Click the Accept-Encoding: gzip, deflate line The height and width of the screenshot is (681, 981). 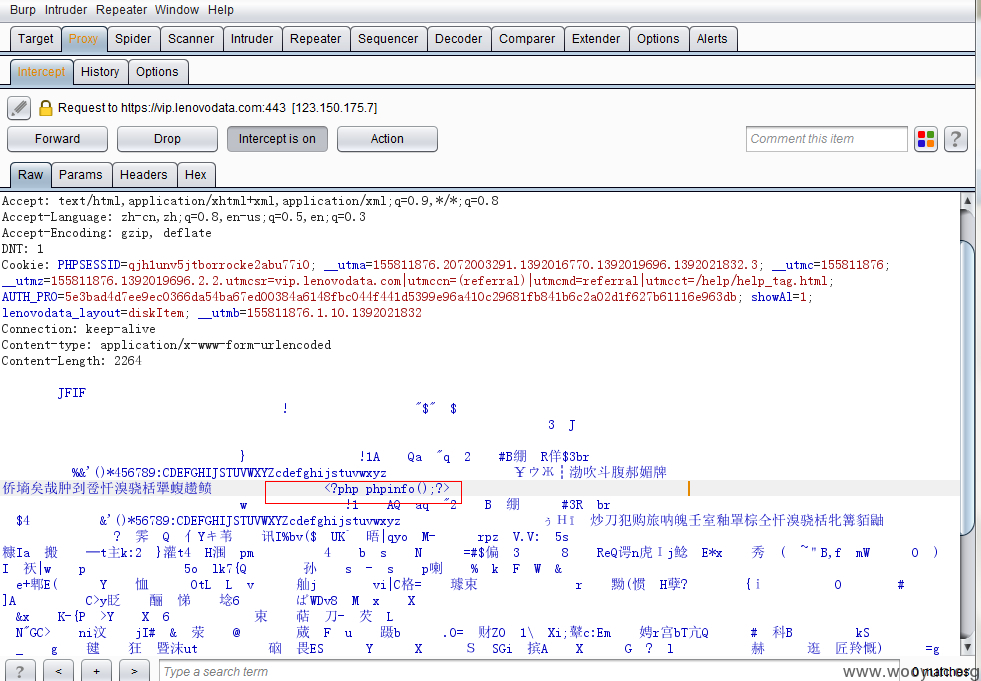tap(106, 233)
